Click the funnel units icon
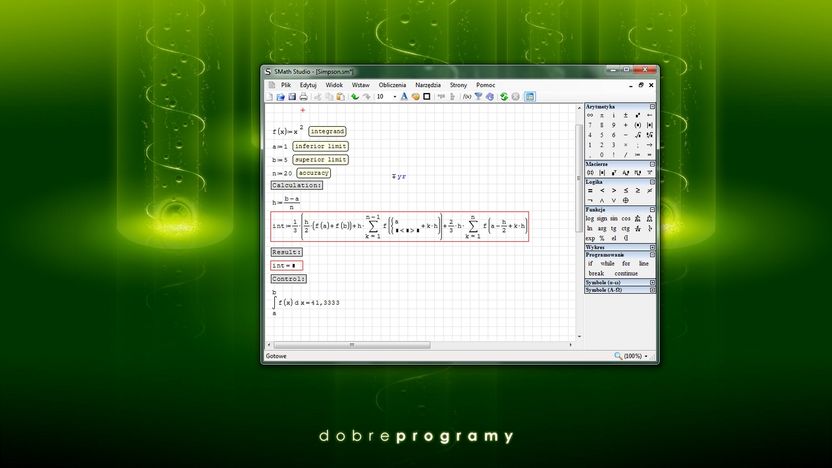This screenshot has width=832, height=468. coord(479,97)
